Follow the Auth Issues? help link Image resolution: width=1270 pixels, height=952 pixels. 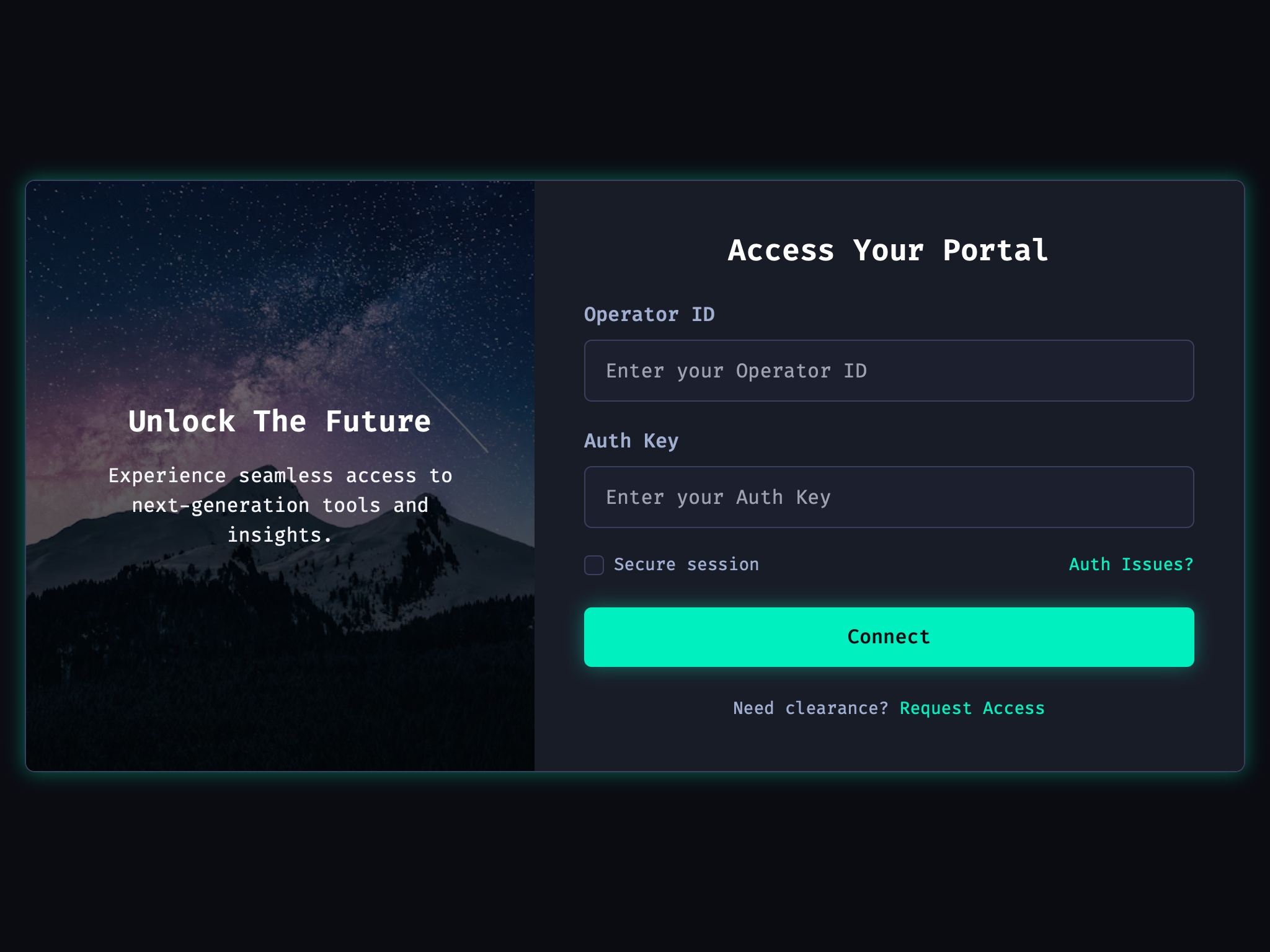[x=1130, y=564]
